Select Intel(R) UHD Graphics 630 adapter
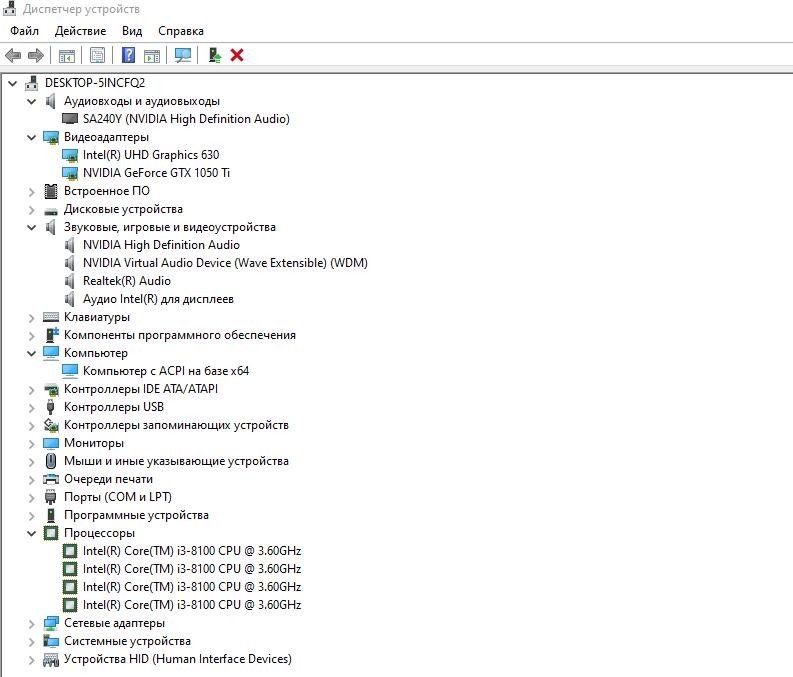 pos(151,155)
